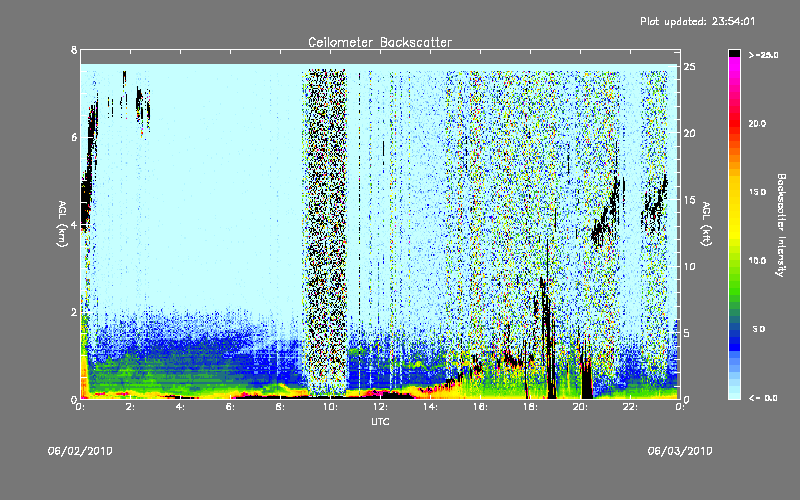
Task: Click the black top of the colorbar
Action: click(734, 53)
